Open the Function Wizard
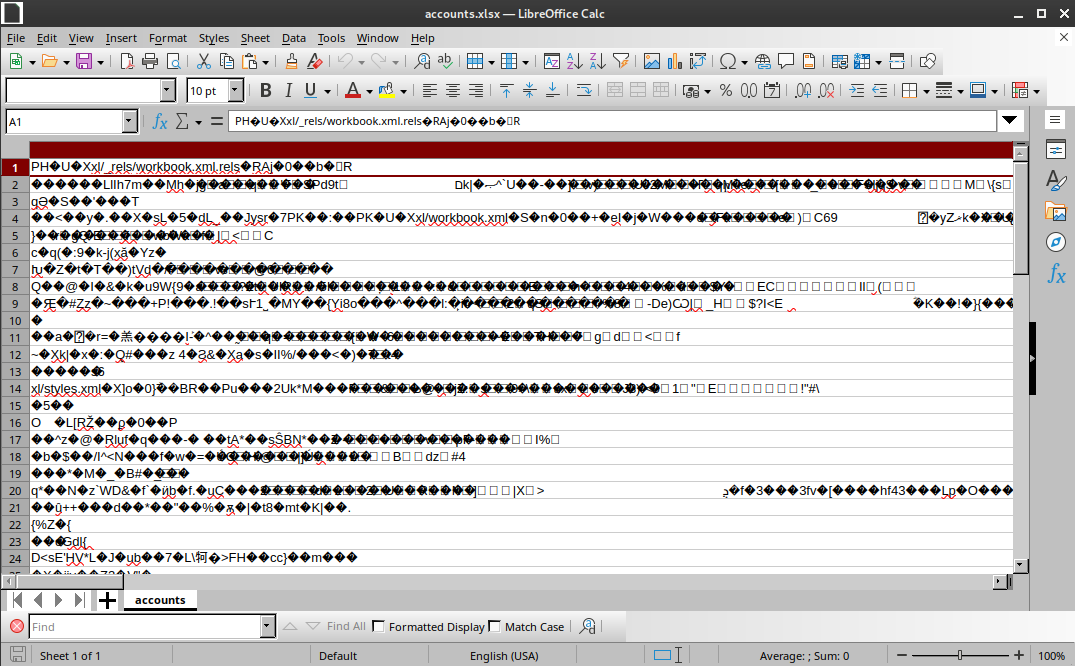This screenshot has height=666, width=1075. [x=158, y=121]
